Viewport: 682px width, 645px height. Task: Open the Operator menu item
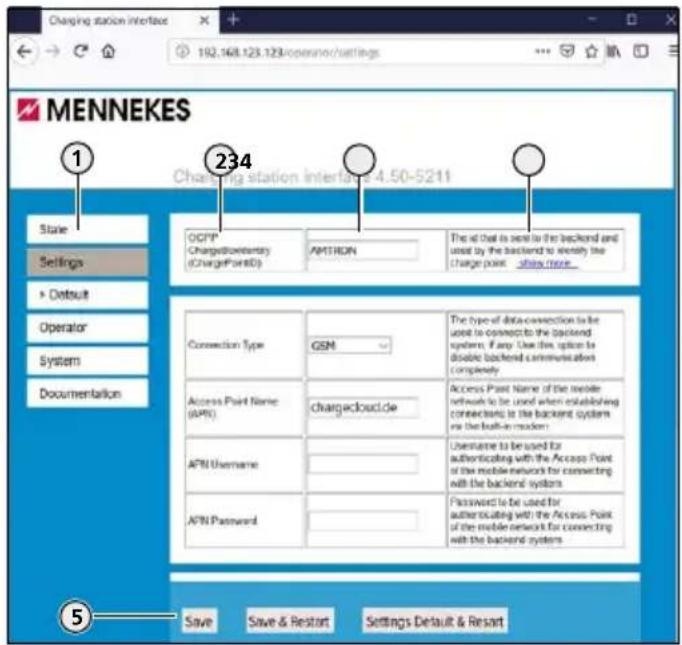pyautogui.click(x=87, y=328)
